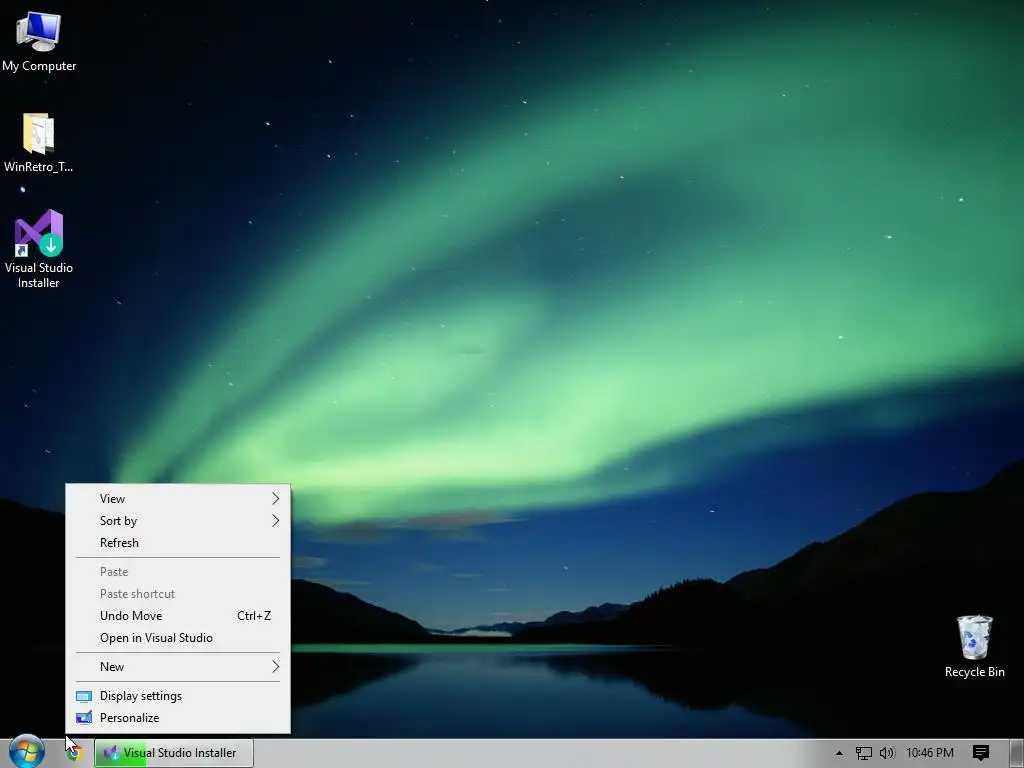Expand the View submenu
Screen dimensions: 1024x768
coord(178,498)
